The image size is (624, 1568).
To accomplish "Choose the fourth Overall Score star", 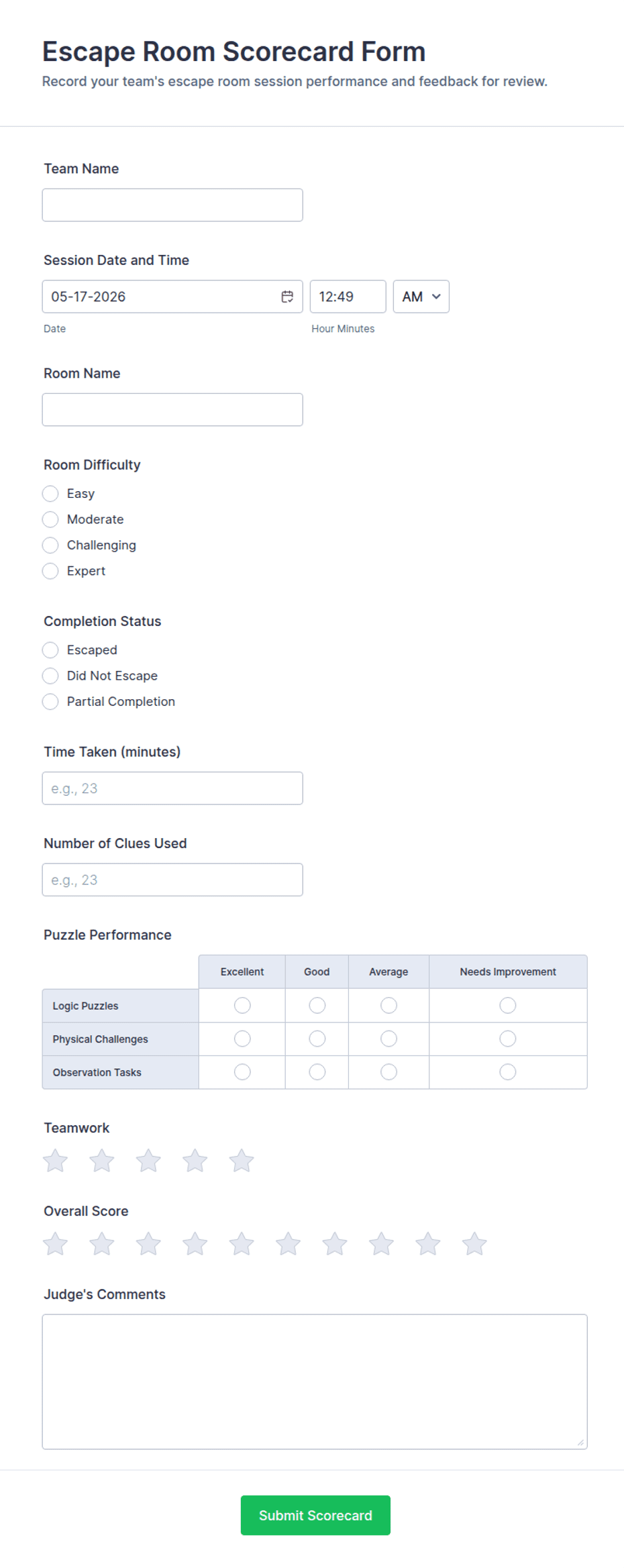I will coord(195,1244).
